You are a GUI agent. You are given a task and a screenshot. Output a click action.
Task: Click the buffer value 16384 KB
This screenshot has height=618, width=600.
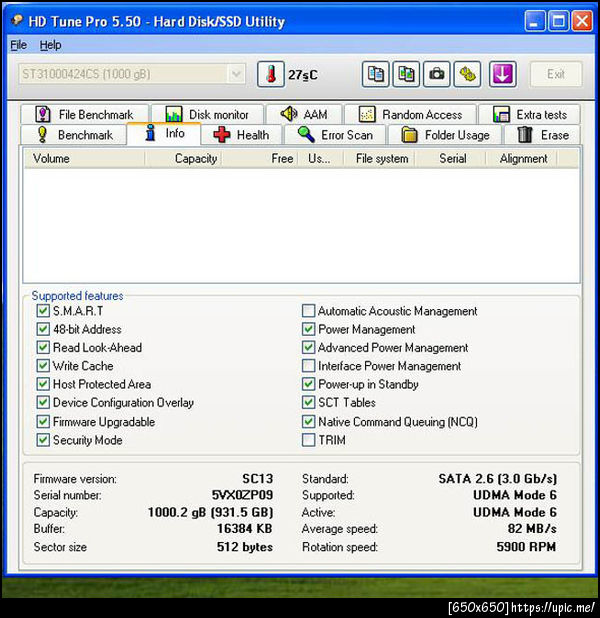pyautogui.click(x=244, y=529)
